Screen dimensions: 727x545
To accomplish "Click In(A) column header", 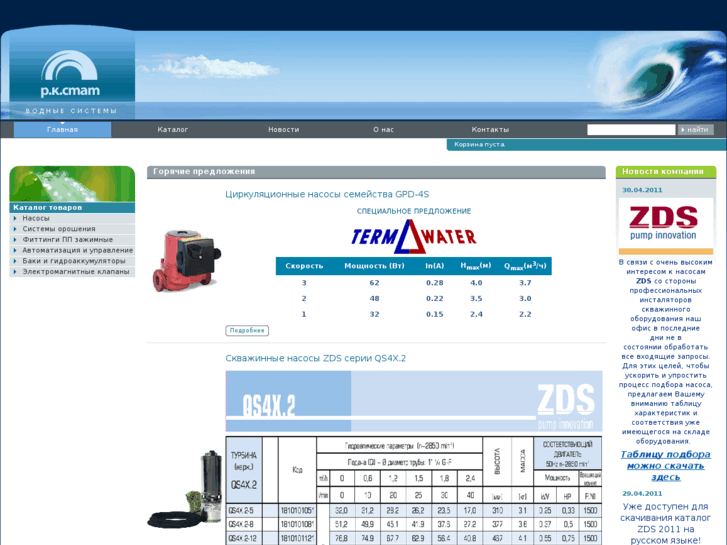I will tap(434, 266).
